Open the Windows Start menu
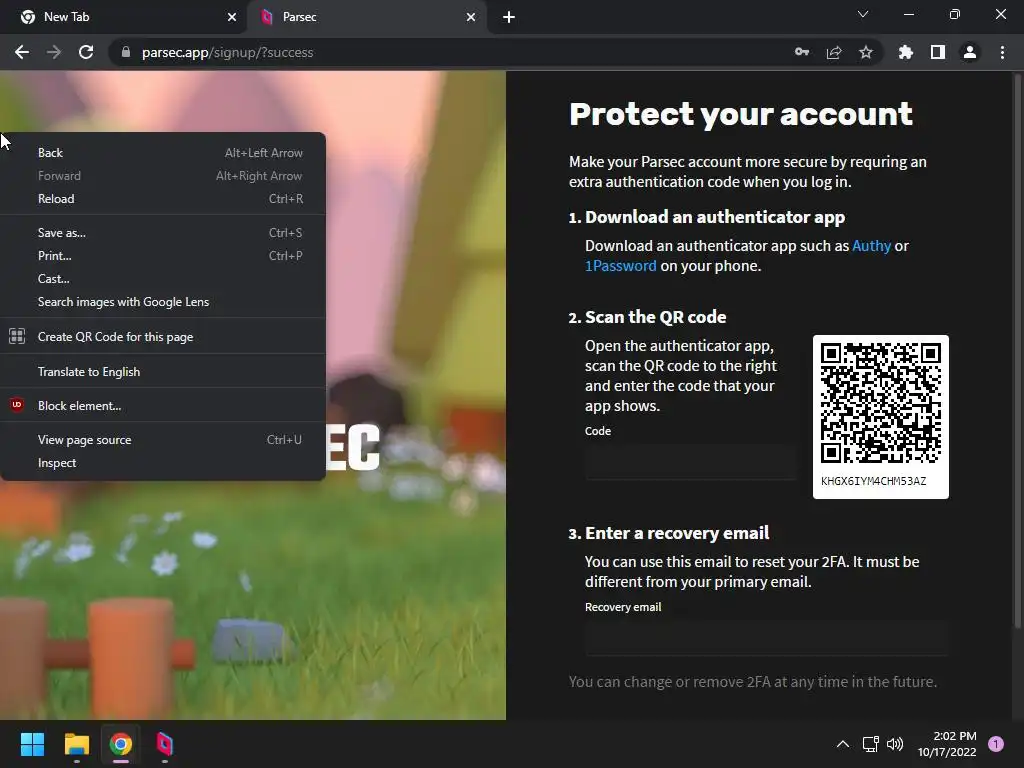 pos(32,744)
